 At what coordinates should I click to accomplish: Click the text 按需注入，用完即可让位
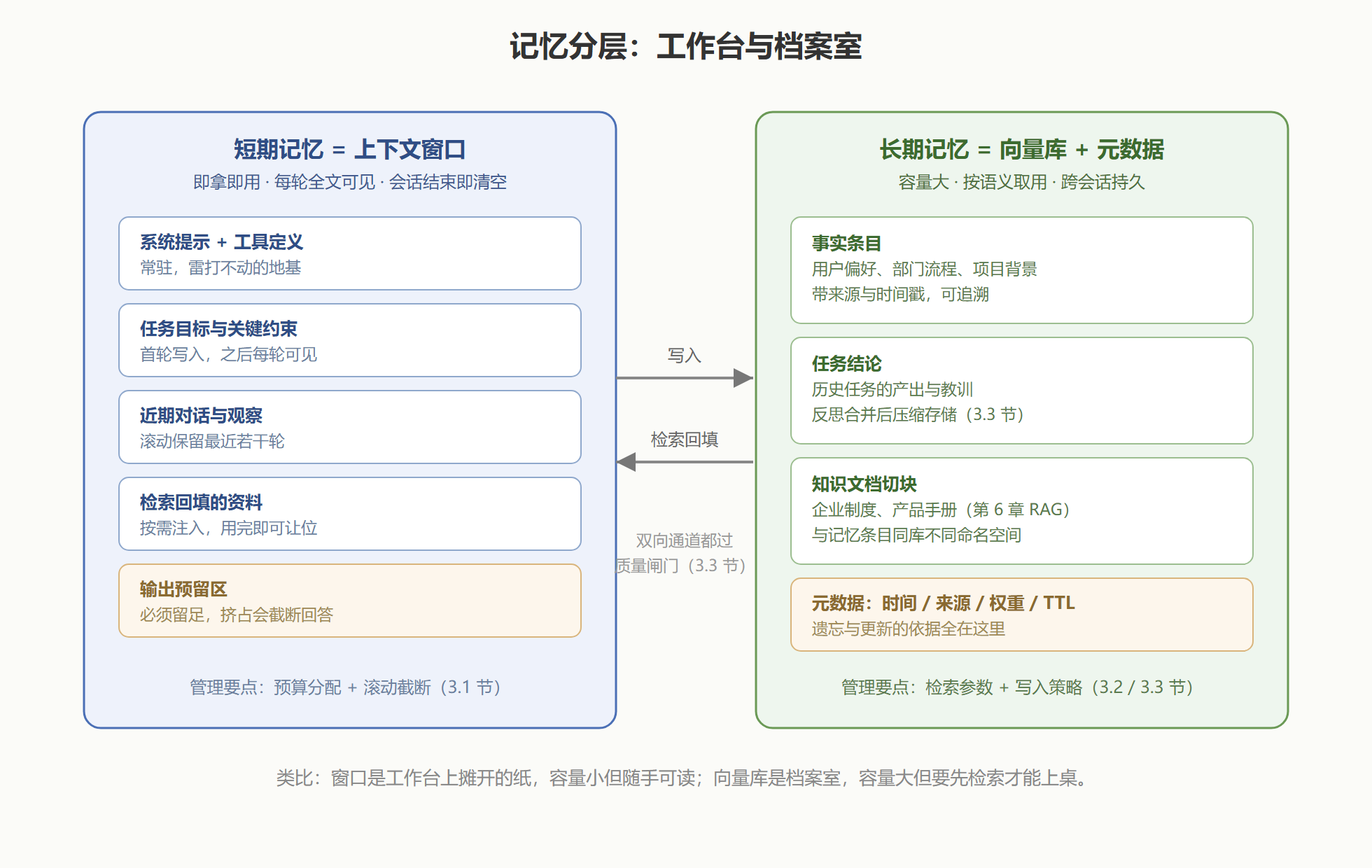(228, 528)
